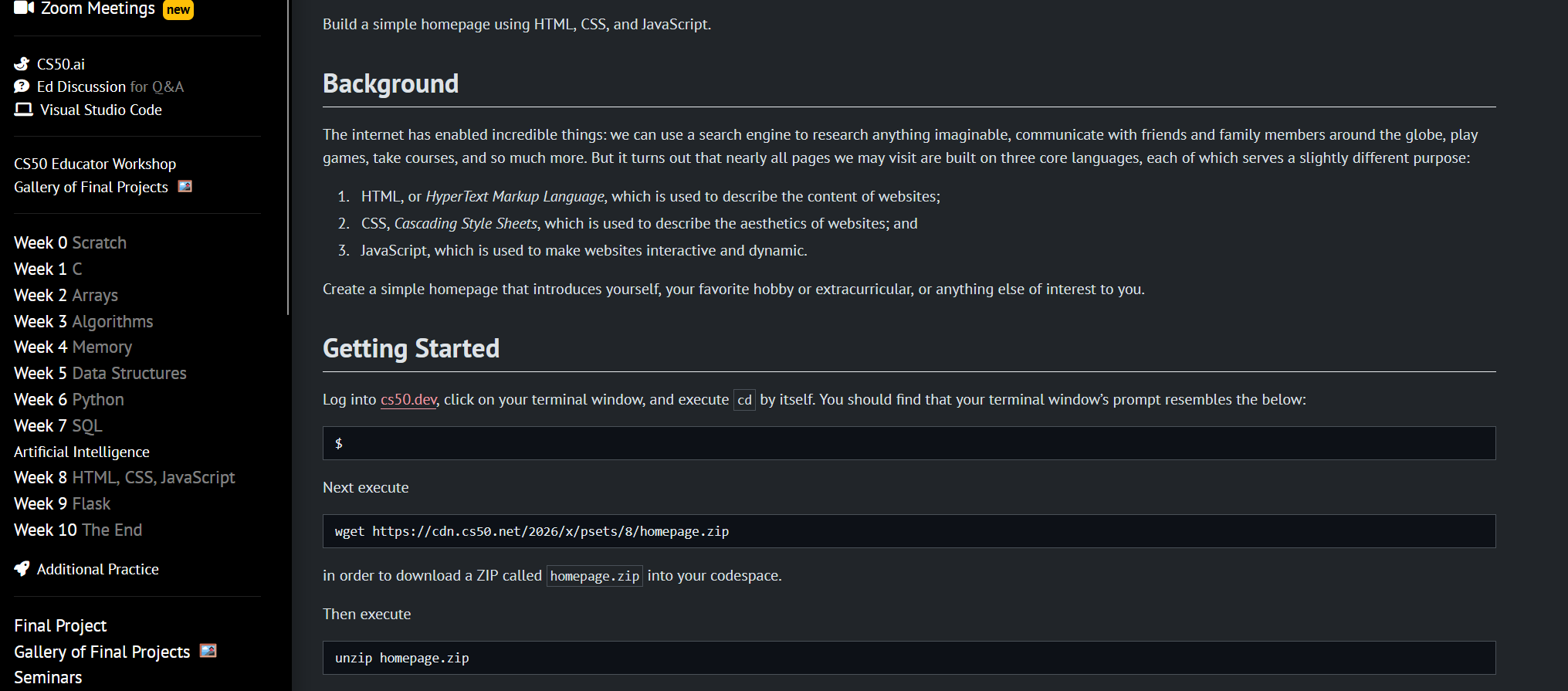Click picture icon beside upper Gallery of Final Projects
The image size is (1568, 691).
185,186
